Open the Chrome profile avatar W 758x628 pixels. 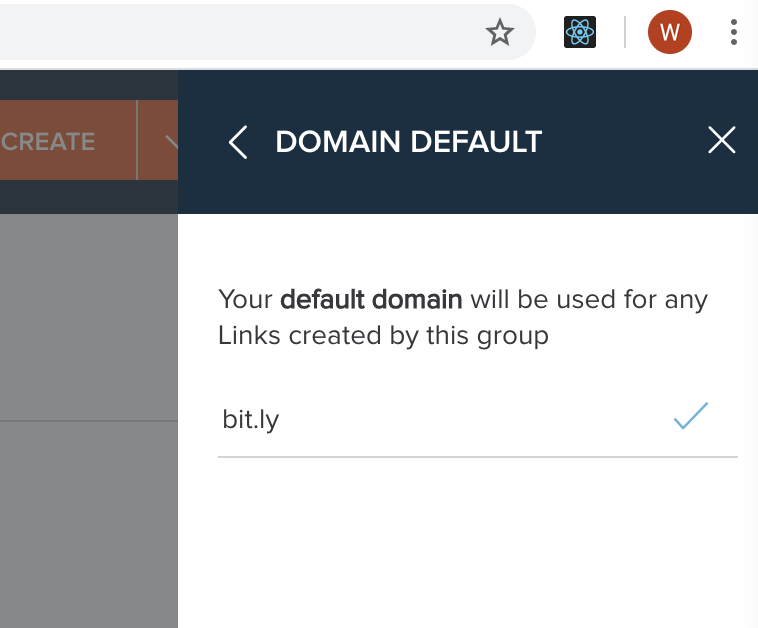[x=670, y=32]
